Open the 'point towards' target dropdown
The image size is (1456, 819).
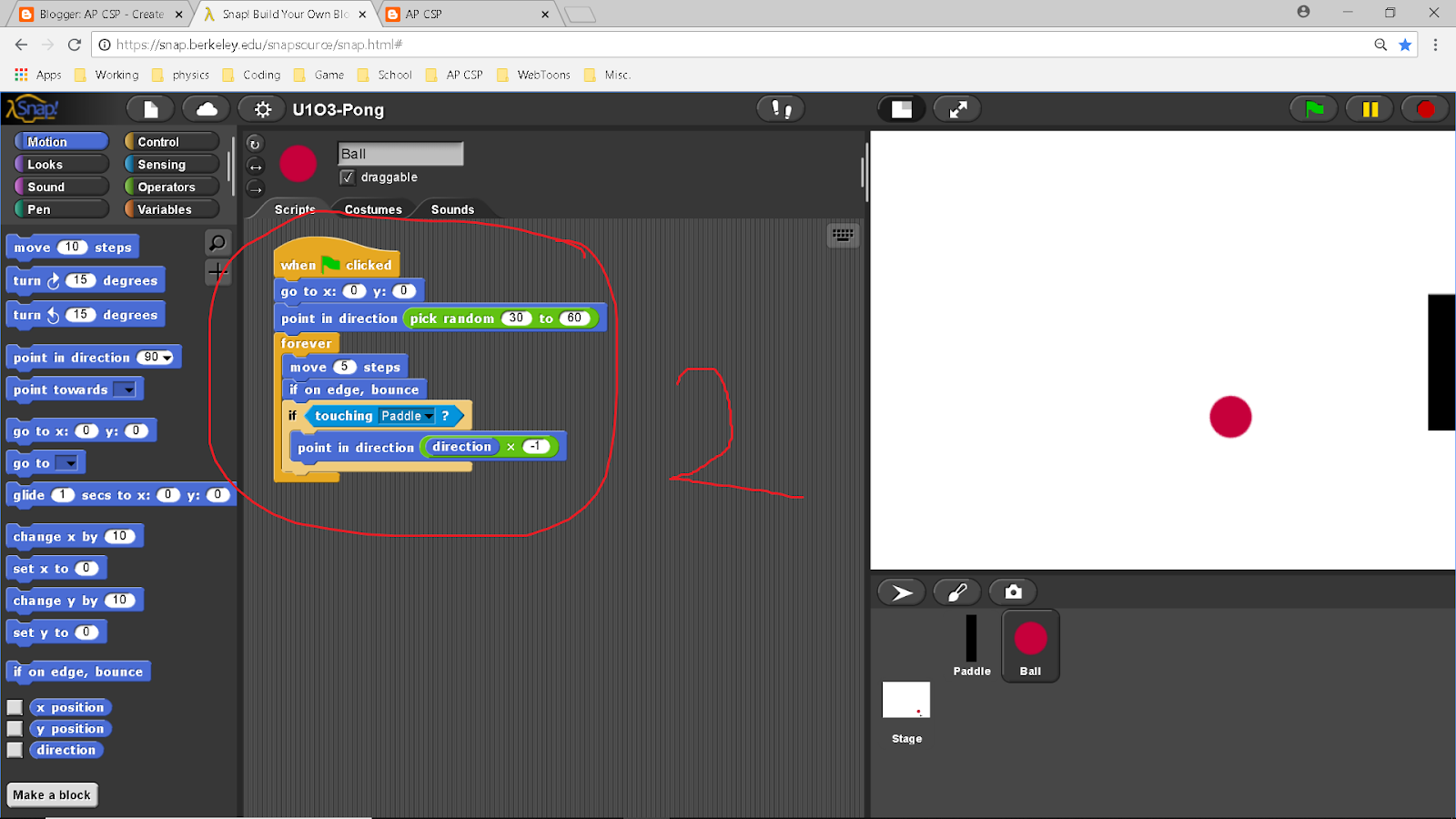click(x=128, y=389)
